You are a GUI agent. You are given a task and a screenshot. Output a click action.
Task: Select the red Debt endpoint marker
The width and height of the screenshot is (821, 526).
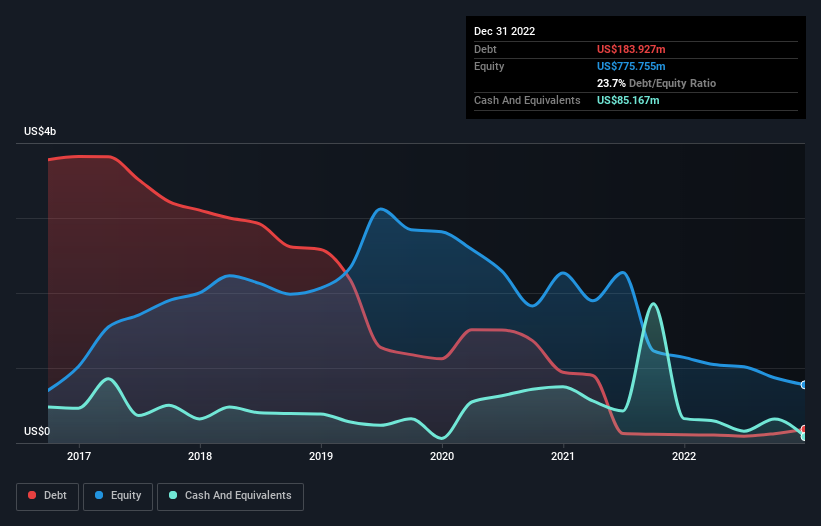pyautogui.click(x=804, y=430)
